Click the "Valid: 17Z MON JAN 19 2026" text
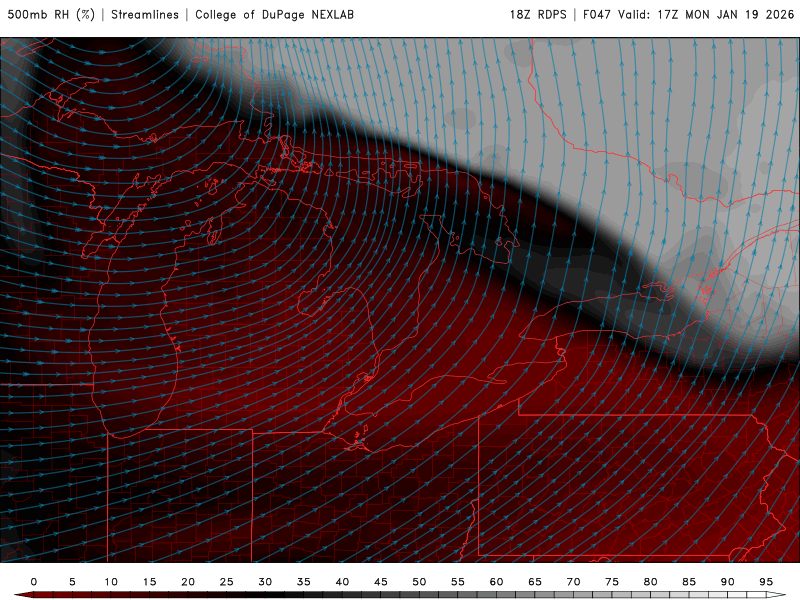This screenshot has width=800, height=600. point(706,14)
